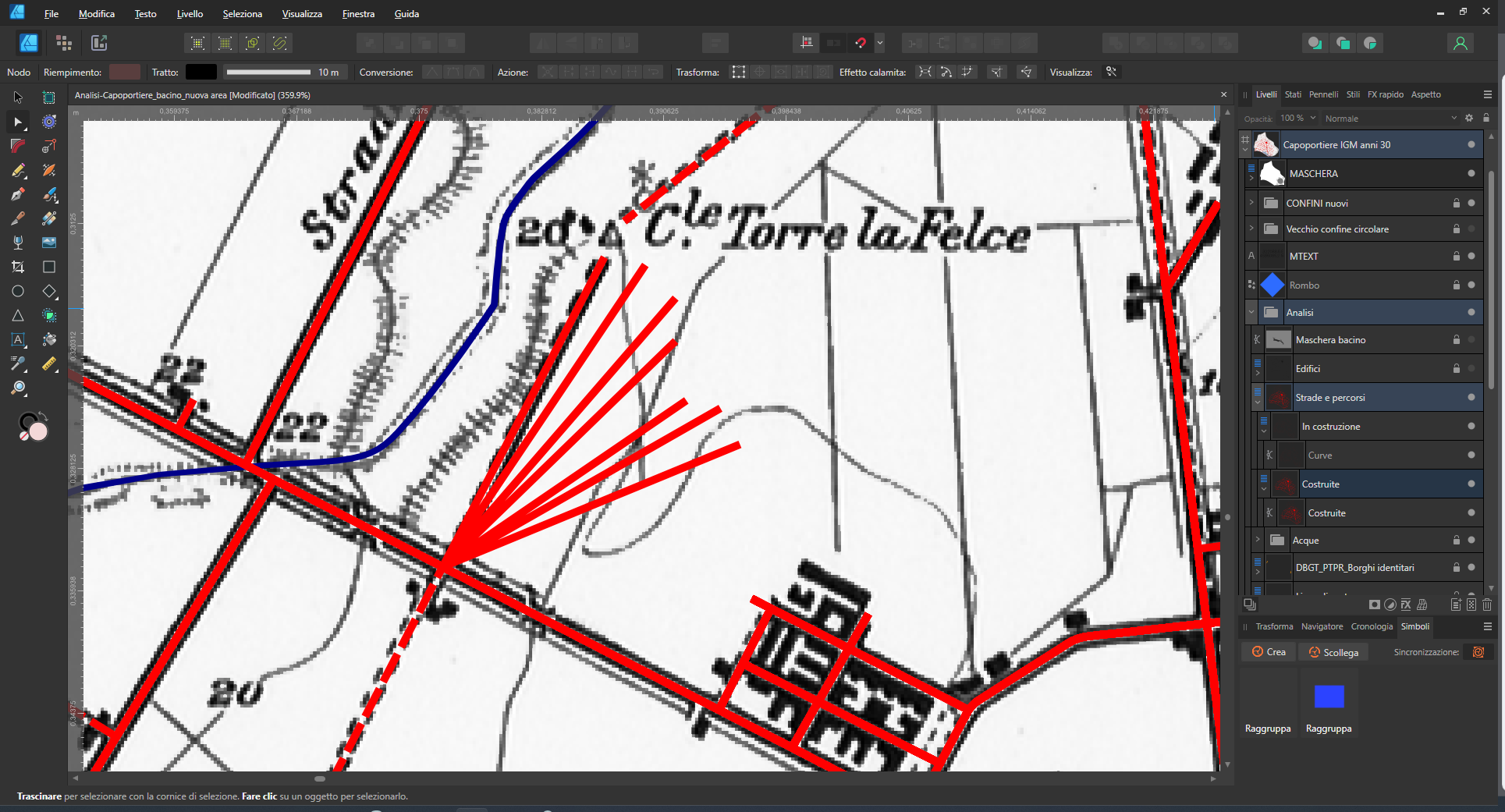Hide the Rombo layer
The width and height of the screenshot is (1505, 812).
[x=1471, y=285]
